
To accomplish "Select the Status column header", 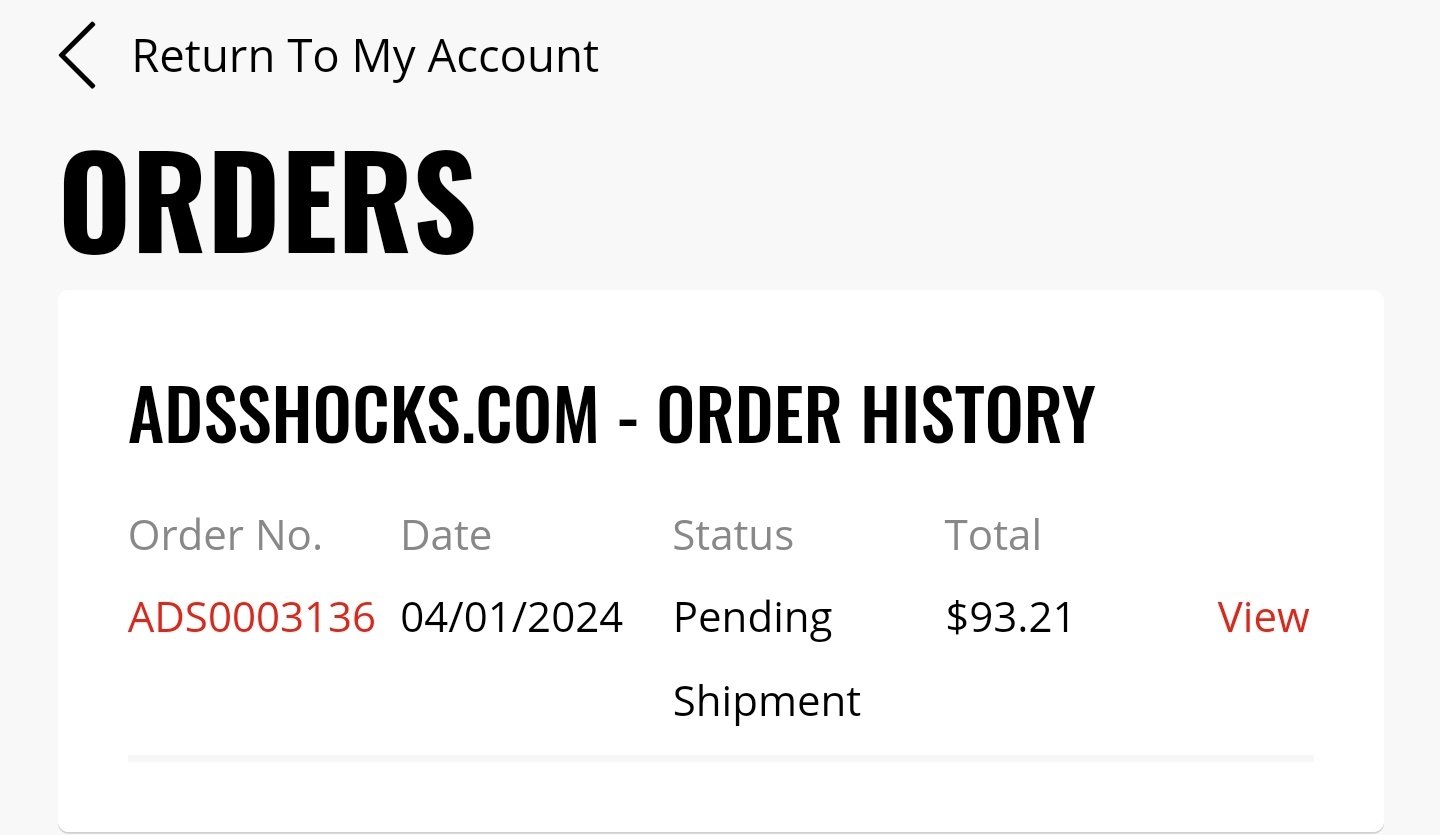I will (733, 536).
